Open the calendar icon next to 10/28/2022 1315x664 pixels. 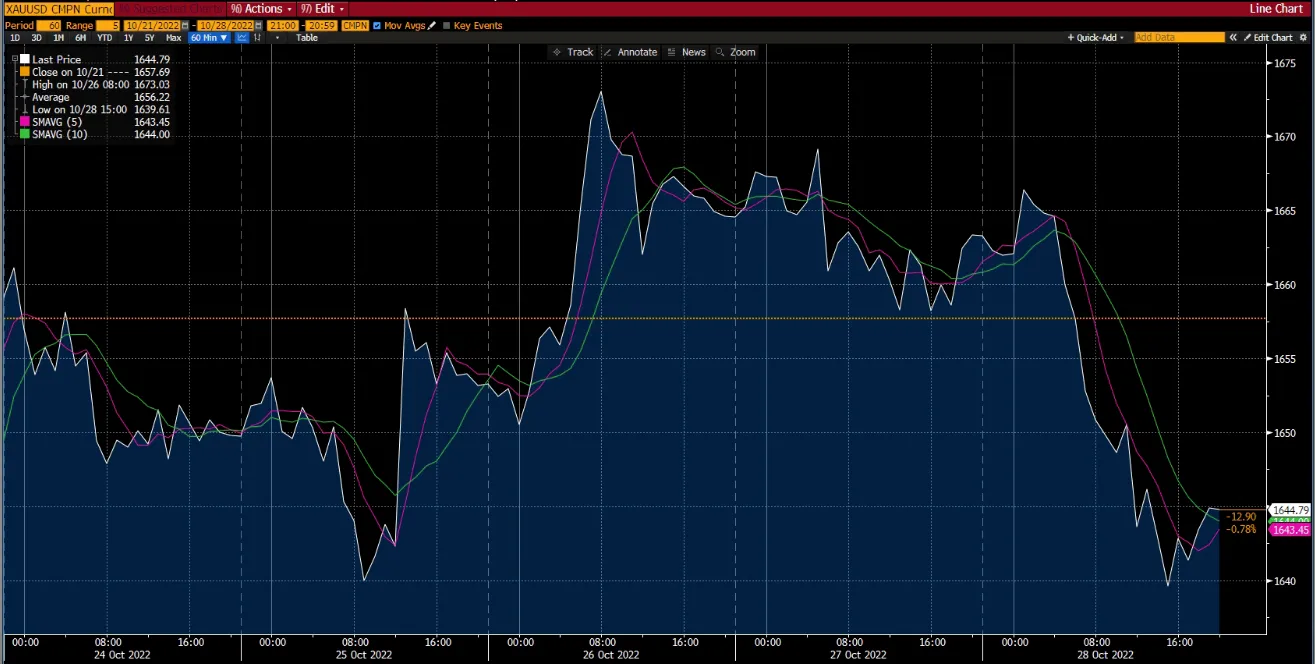click(257, 25)
